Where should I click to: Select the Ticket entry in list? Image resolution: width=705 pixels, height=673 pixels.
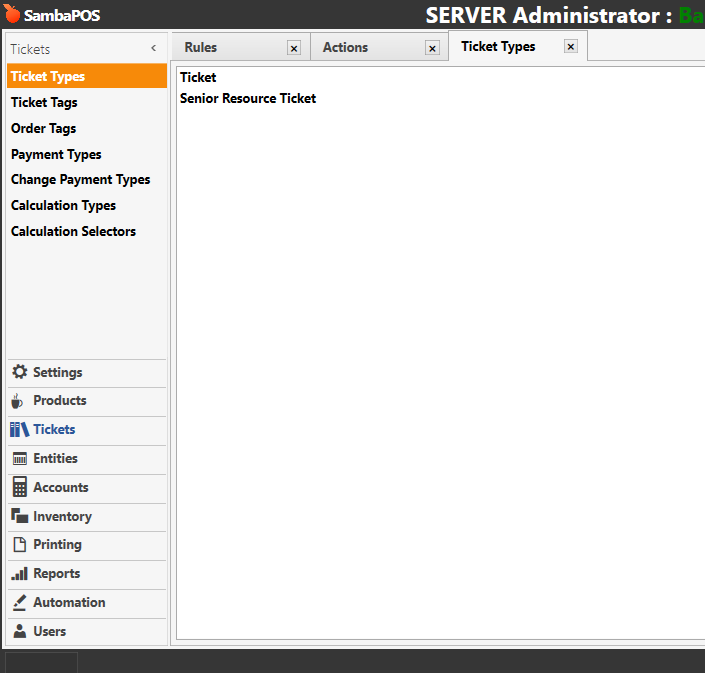coord(198,77)
